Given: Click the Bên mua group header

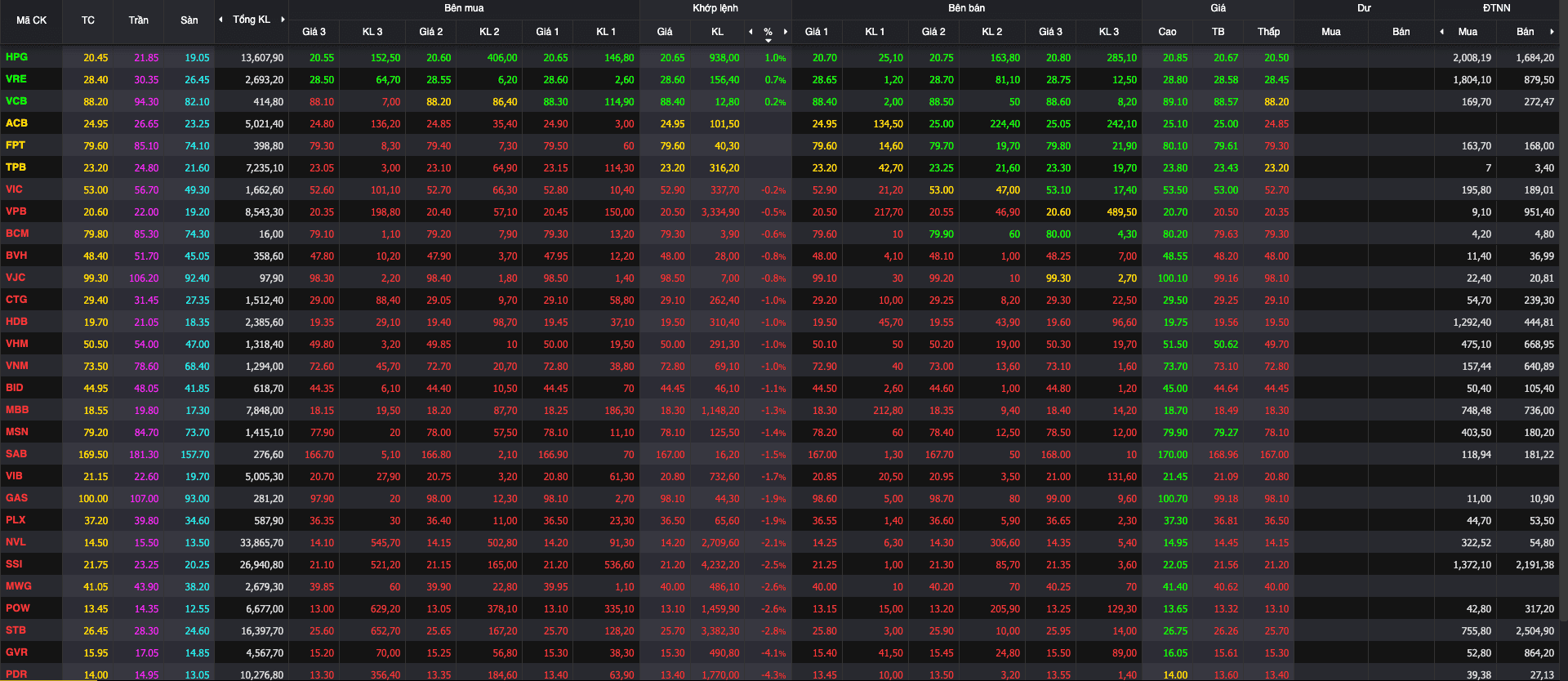Looking at the screenshot, I should pyautogui.click(x=464, y=8).
